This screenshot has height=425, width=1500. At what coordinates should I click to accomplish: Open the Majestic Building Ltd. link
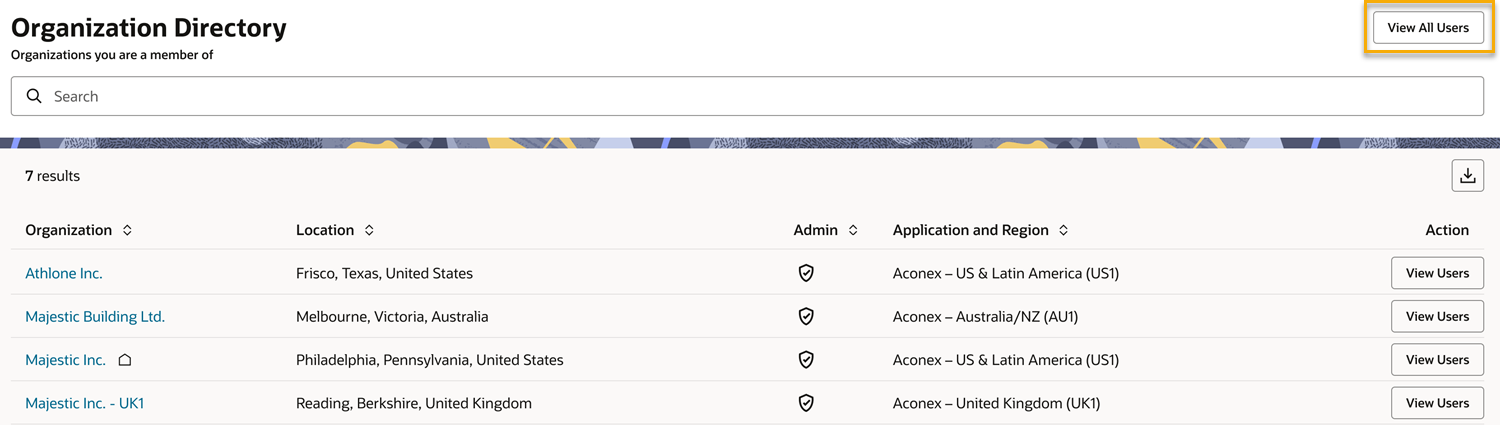coord(95,316)
